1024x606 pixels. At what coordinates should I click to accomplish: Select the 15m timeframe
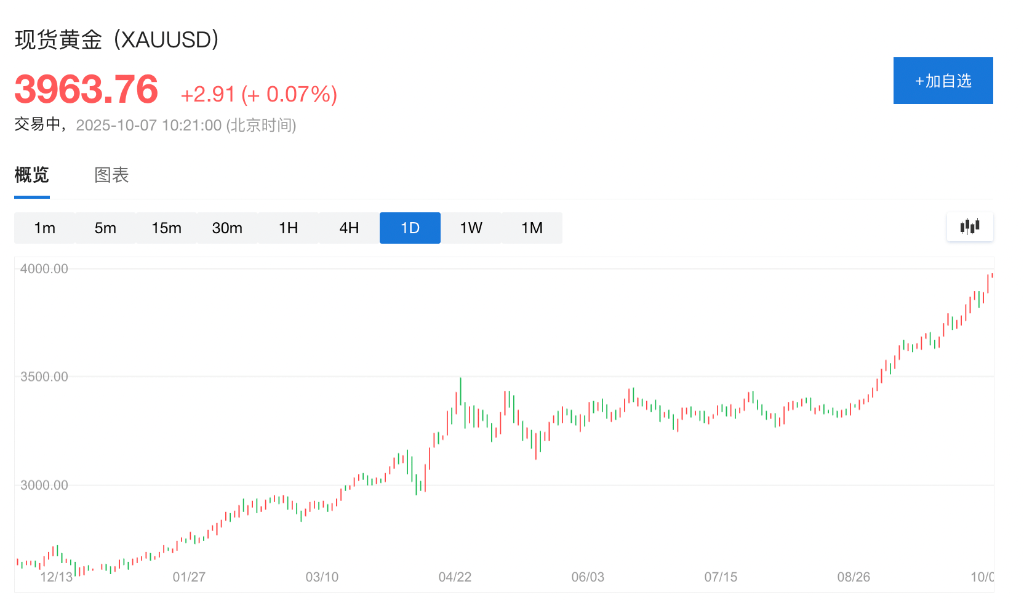(x=166, y=228)
